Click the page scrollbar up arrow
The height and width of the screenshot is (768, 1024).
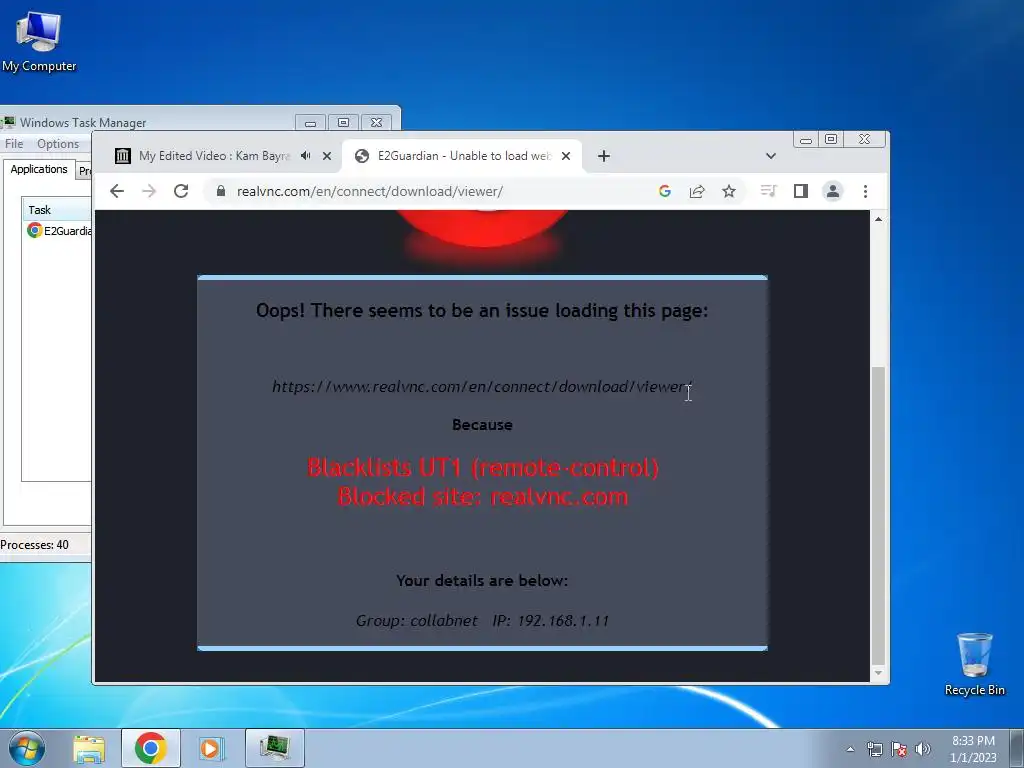(878, 219)
